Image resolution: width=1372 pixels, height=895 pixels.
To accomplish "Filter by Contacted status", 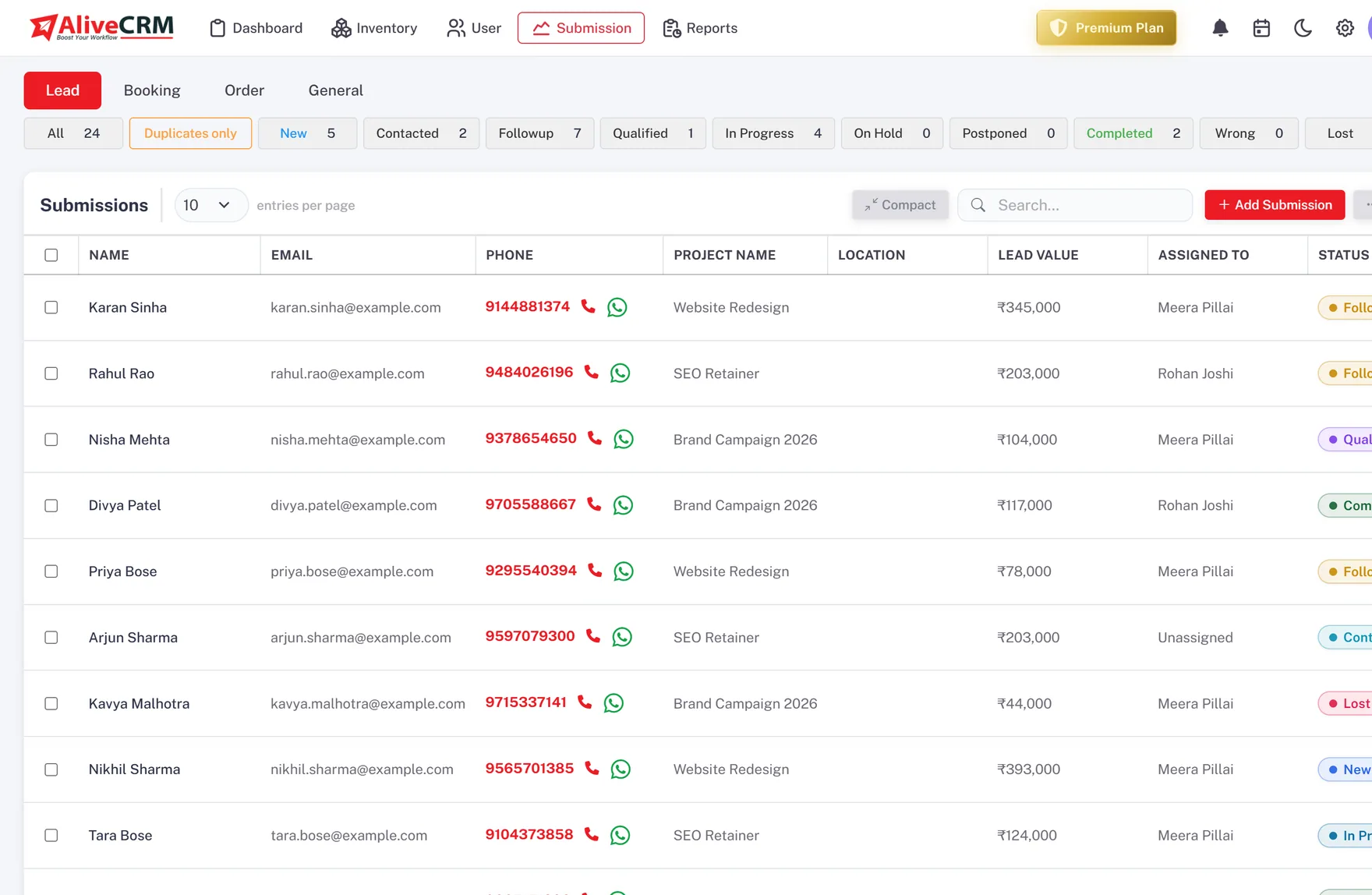I will point(421,133).
